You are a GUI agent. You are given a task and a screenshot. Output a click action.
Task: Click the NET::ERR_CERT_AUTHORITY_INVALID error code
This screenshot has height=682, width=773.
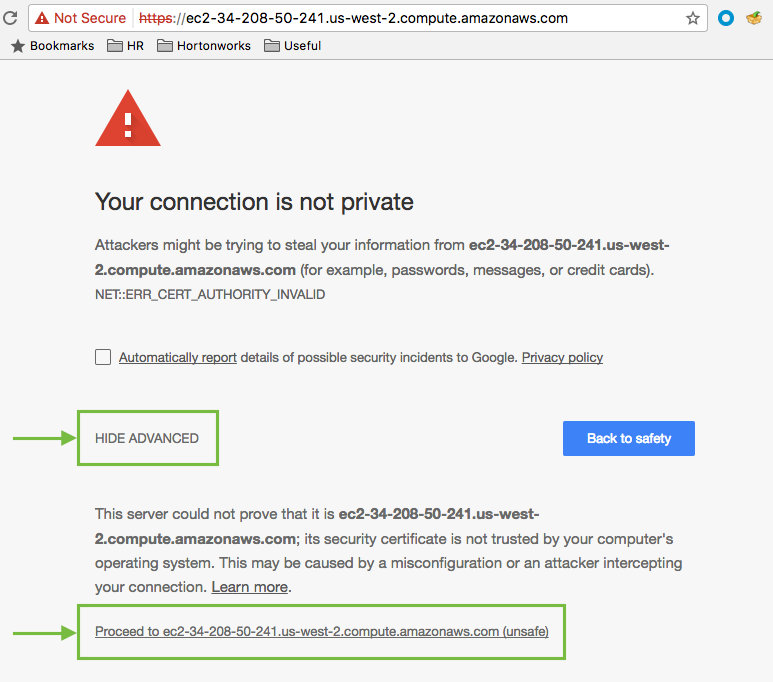210,295
